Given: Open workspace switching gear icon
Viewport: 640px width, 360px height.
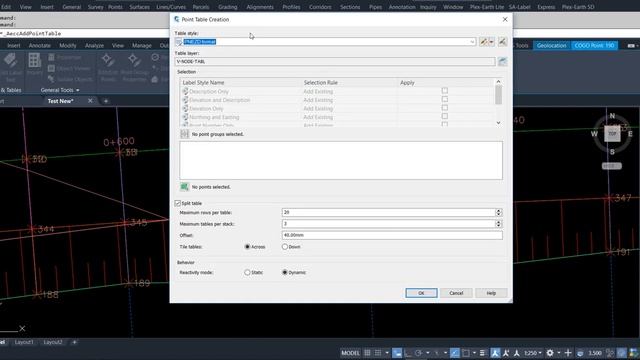Looking at the screenshot, I should pyautogui.click(x=550, y=353).
